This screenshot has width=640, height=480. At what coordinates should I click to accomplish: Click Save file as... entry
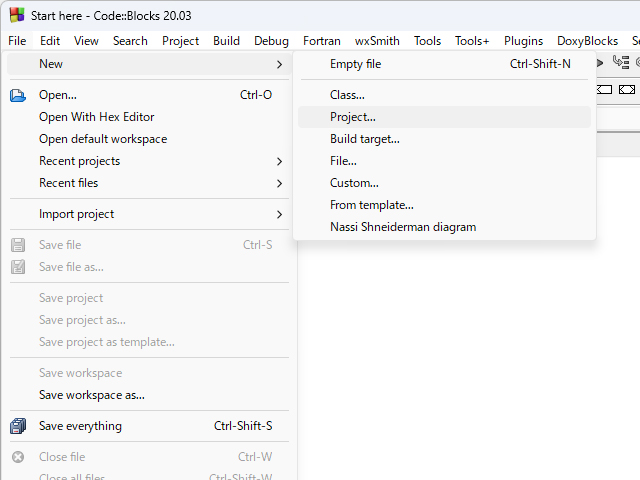pyautogui.click(x=149, y=267)
